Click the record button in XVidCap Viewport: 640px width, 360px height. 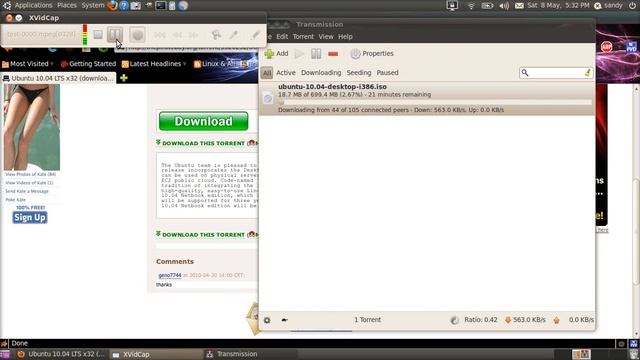click(x=138, y=35)
